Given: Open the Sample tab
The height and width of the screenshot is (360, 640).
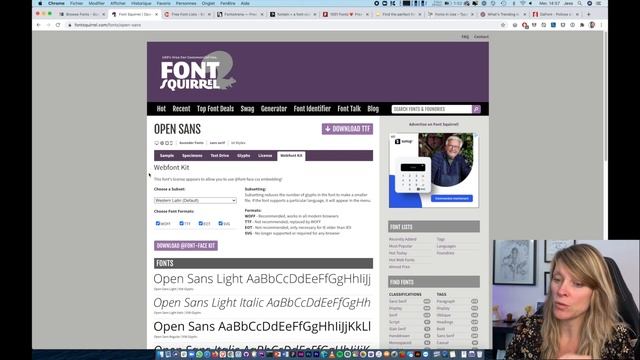Looking at the screenshot, I should pyautogui.click(x=167, y=156).
